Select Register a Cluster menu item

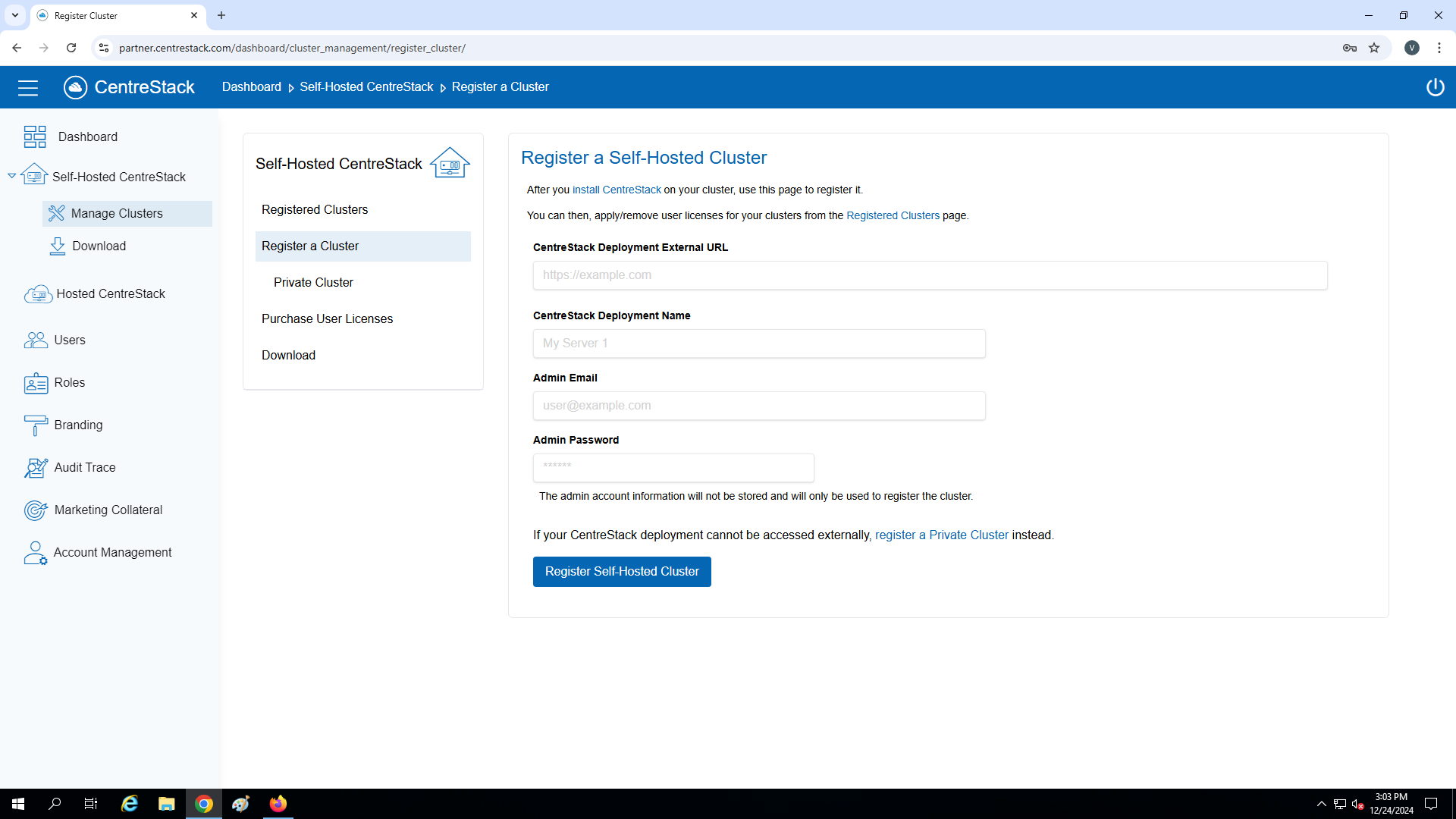(363, 246)
